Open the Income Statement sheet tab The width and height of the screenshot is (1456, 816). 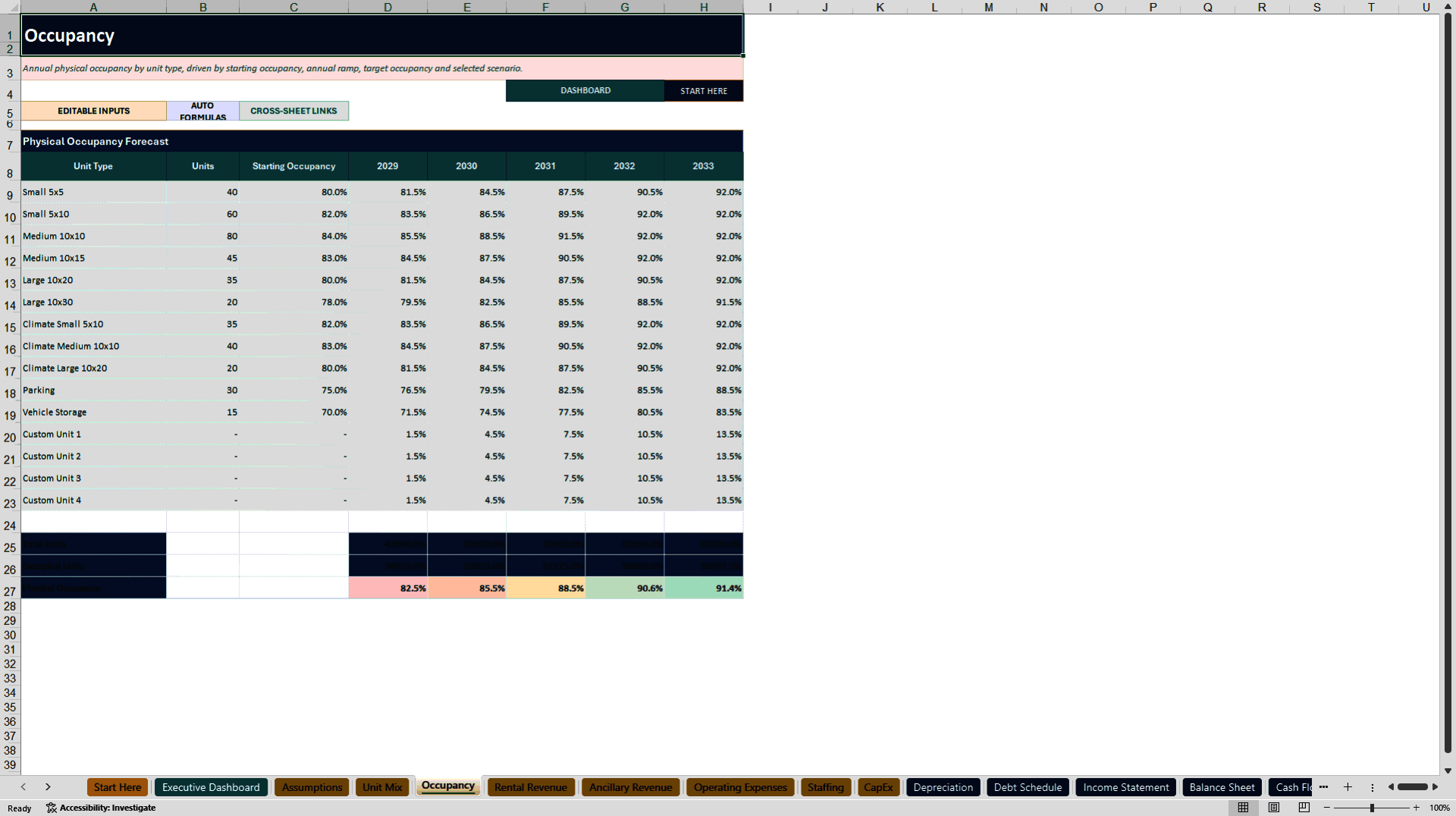coord(1126,787)
